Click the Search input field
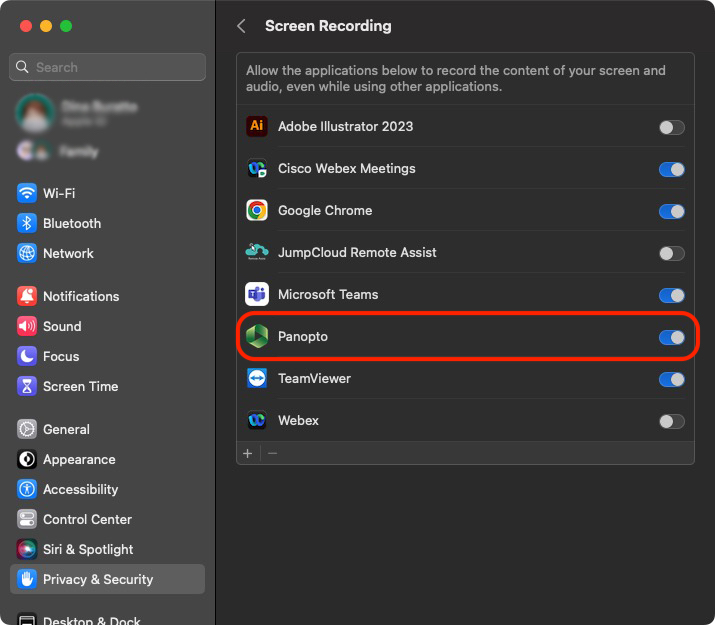This screenshot has height=625, width=715. [x=107, y=67]
